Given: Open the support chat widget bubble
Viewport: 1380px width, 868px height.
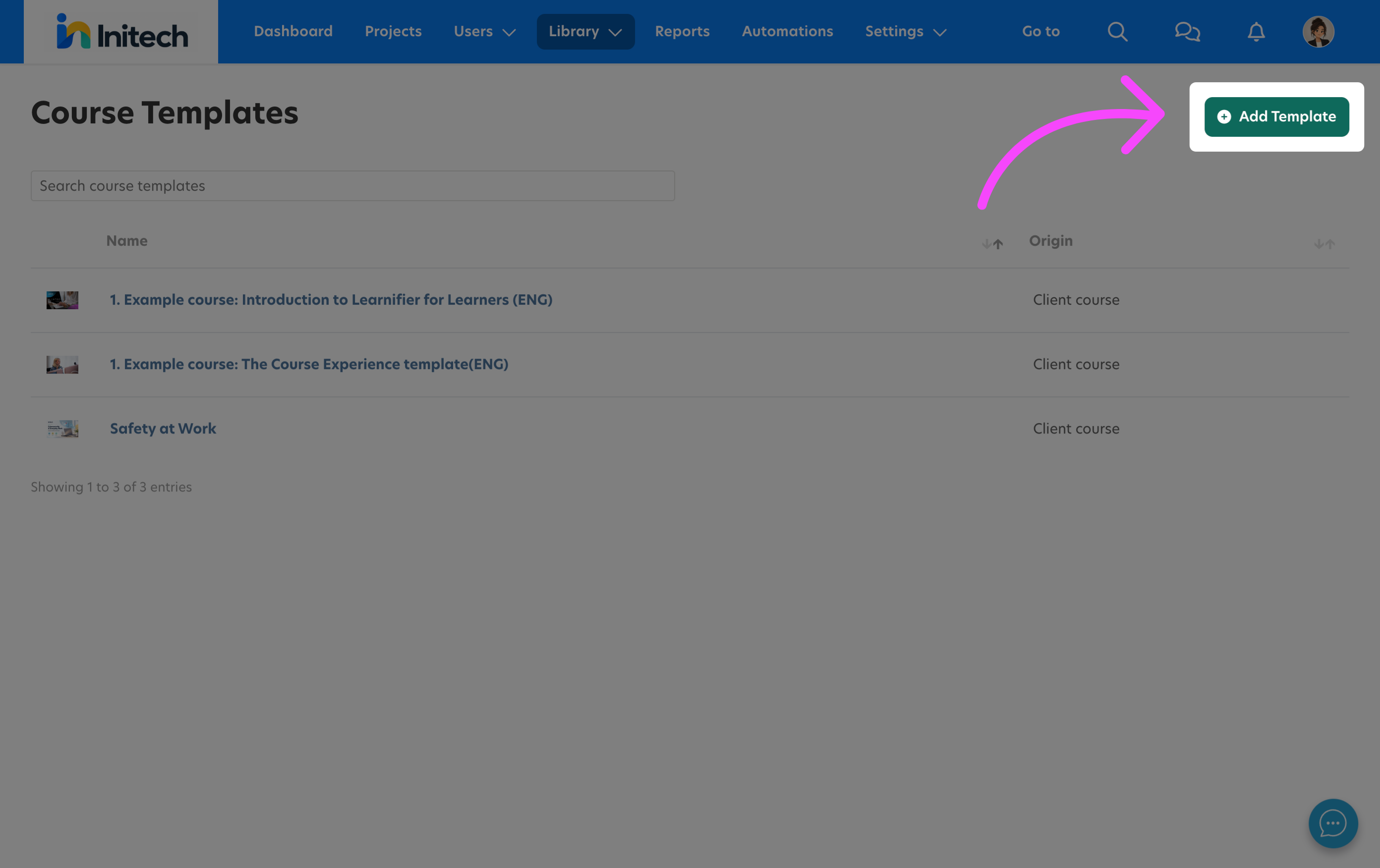Looking at the screenshot, I should coord(1332,823).
